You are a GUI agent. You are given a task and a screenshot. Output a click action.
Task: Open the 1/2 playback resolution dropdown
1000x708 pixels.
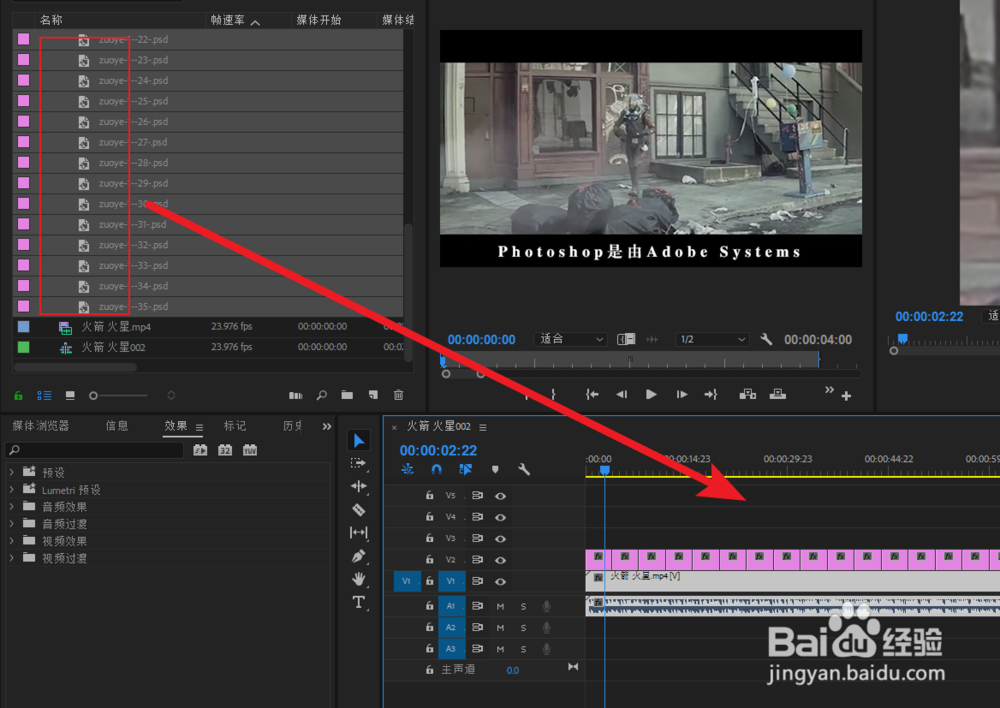(x=712, y=339)
